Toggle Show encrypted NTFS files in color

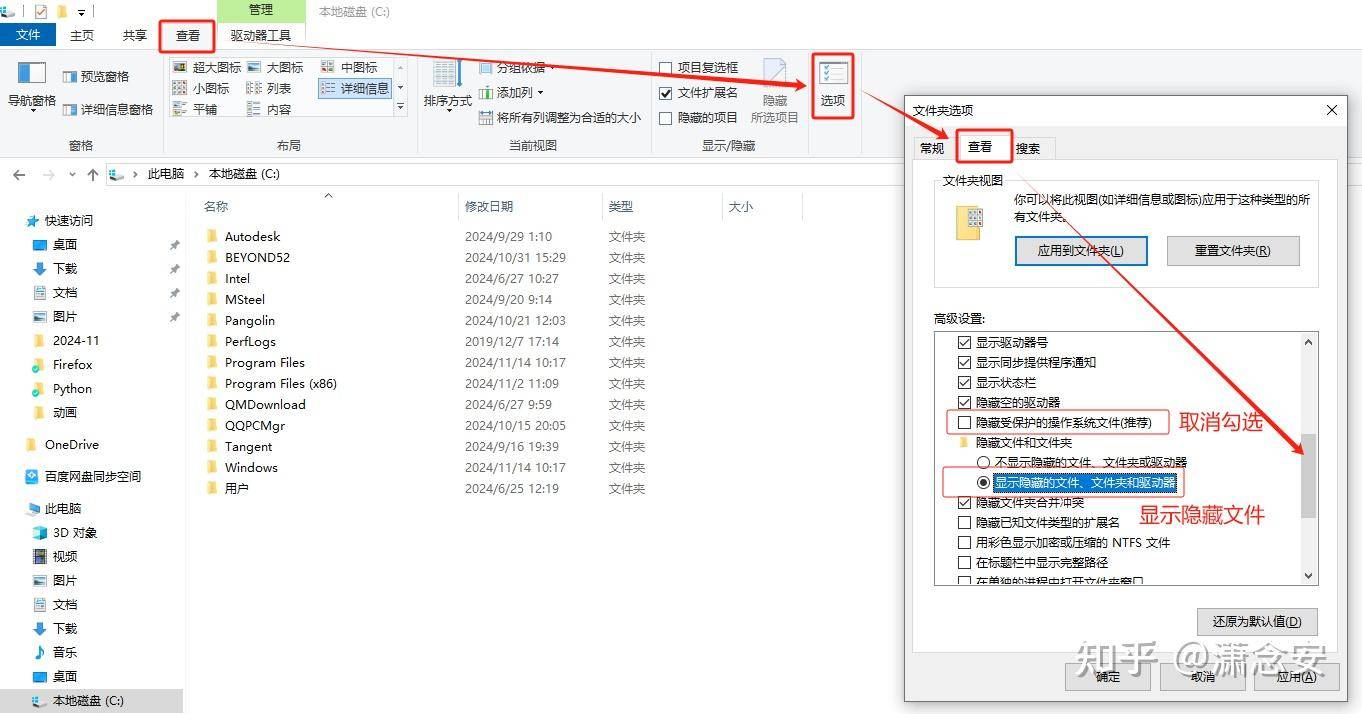964,542
